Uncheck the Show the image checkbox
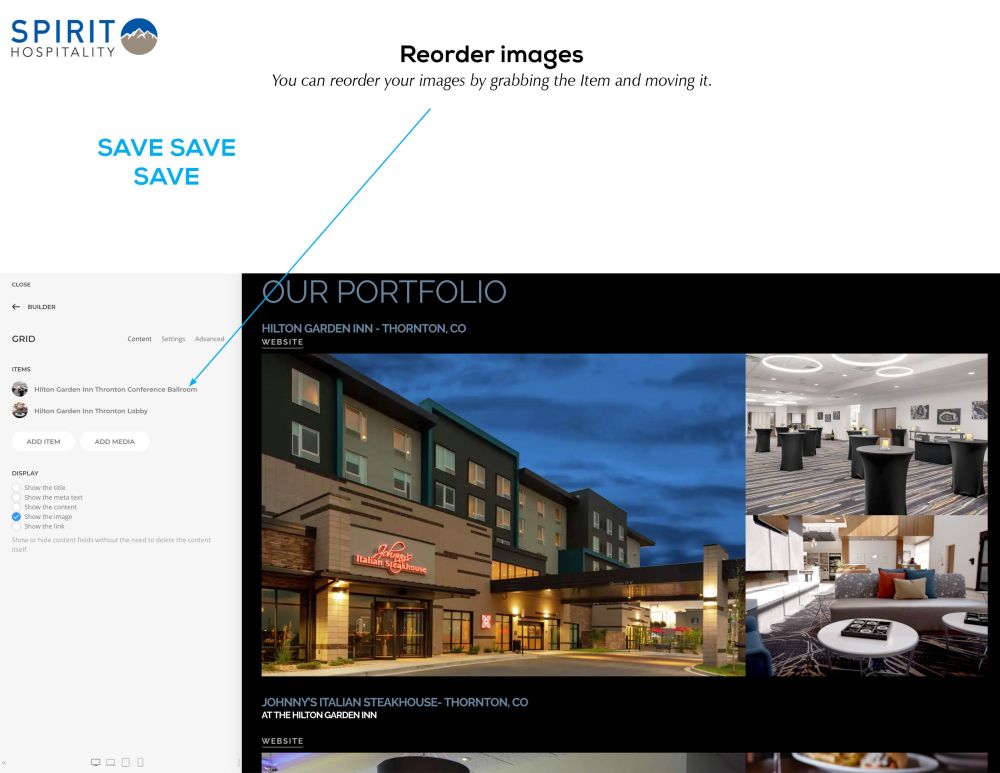This screenshot has height=773, width=1000. click(x=16, y=517)
